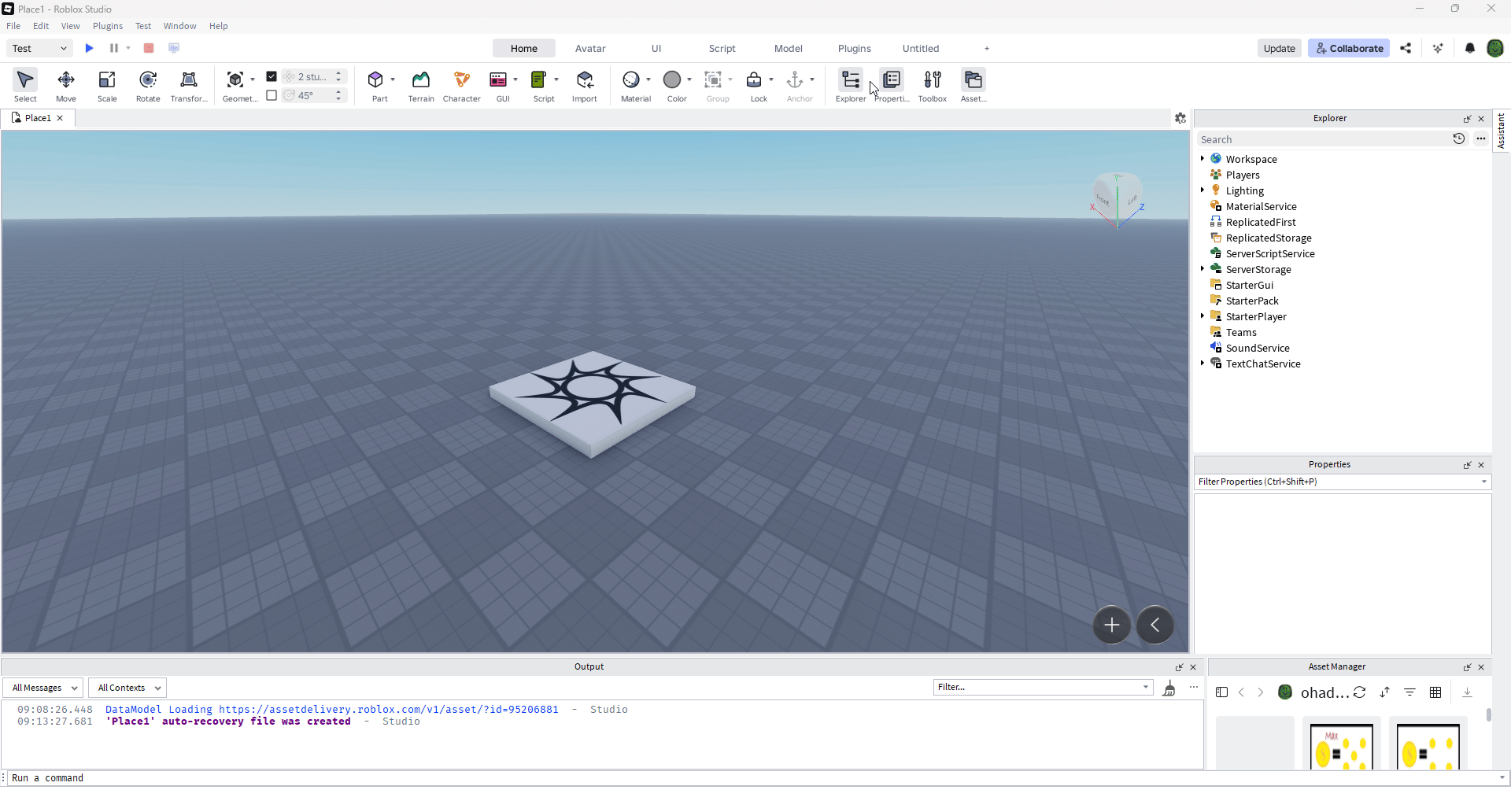1511x812 pixels.
Task: Disable the move snap stud checkbox
Action: click(272, 76)
